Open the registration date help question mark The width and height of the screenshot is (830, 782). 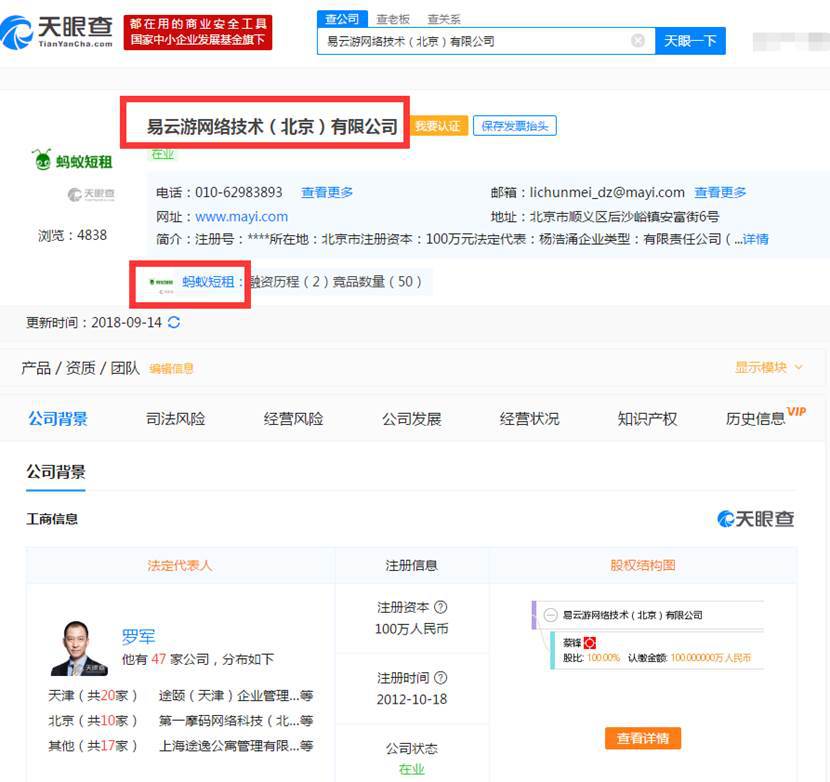(440, 677)
